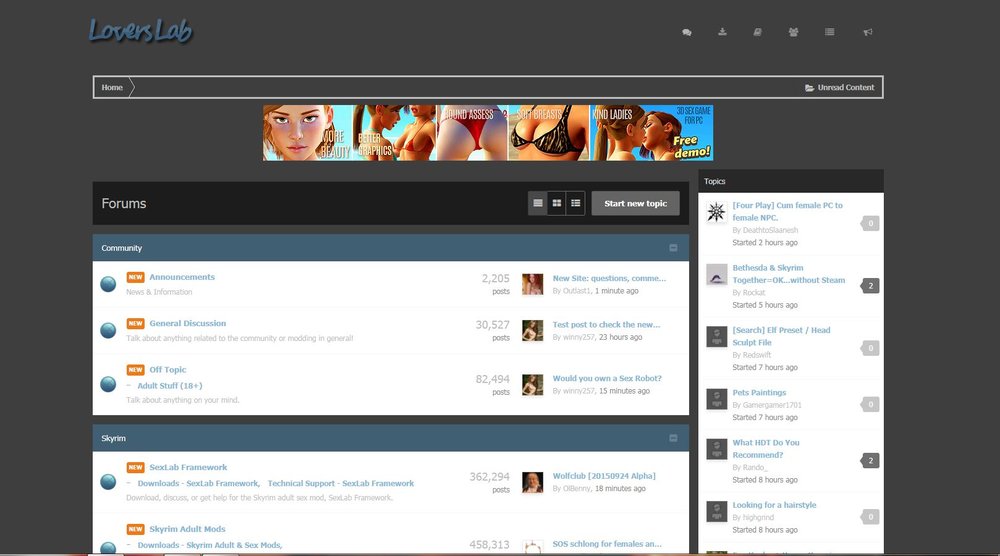Open Off Topic forum
The width and height of the screenshot is (1000, 556).
[168, 370]
